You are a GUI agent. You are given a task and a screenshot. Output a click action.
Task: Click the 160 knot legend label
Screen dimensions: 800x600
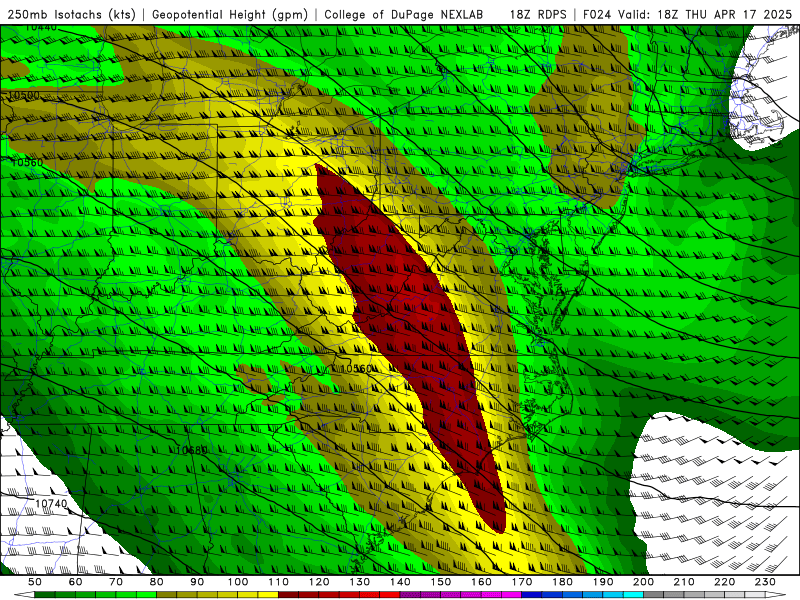(481, 582)
